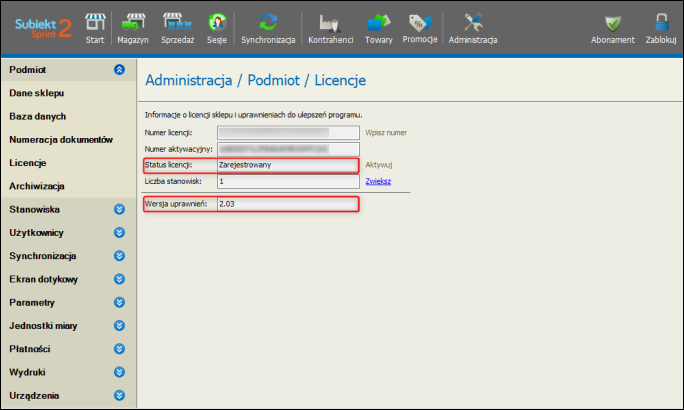This screenshot has height=410, width=684.
Task: Click the Sesje toolbar icon
Action: pos(216,26)
